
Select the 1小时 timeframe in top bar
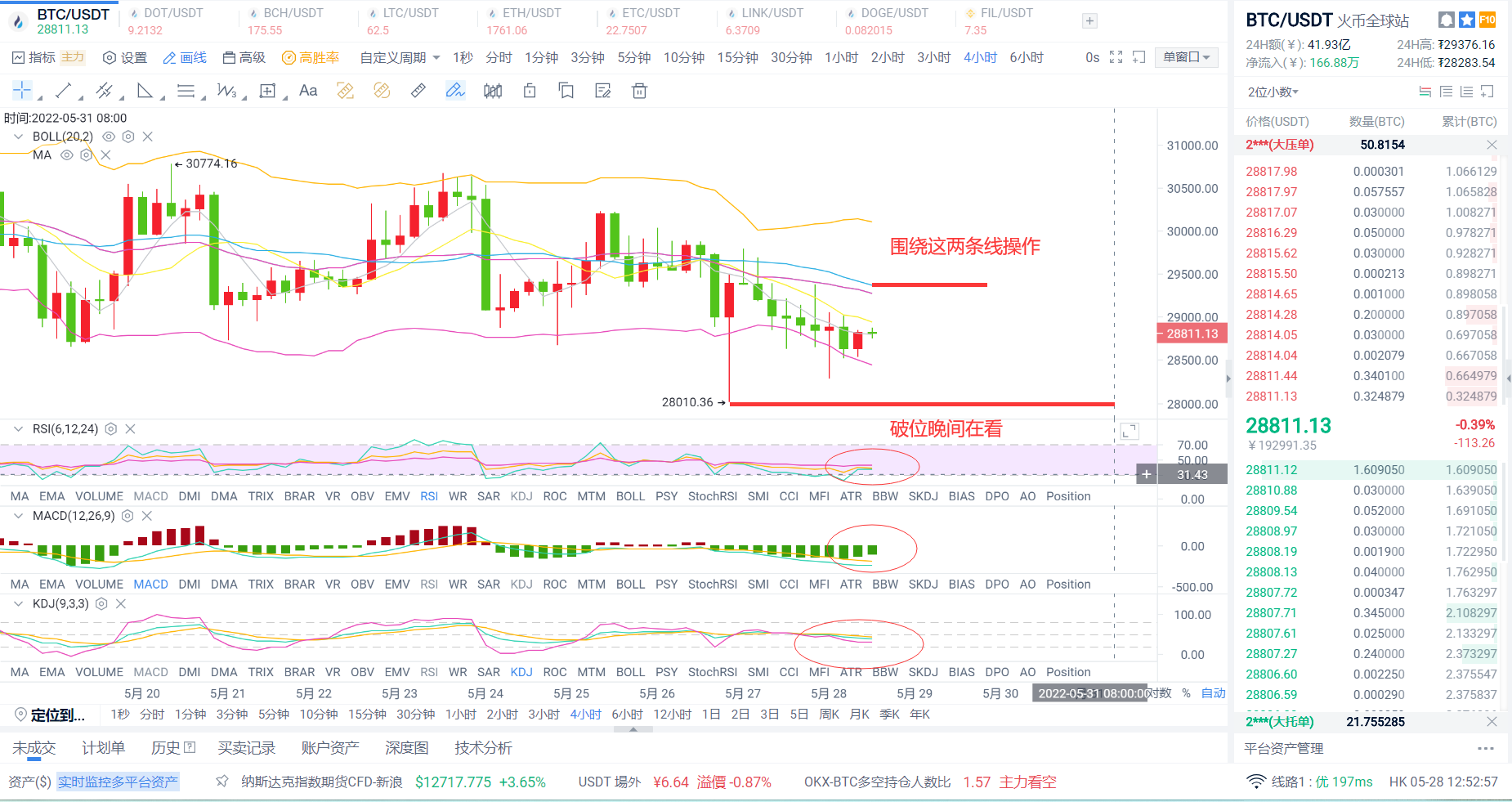pos(841,57)
